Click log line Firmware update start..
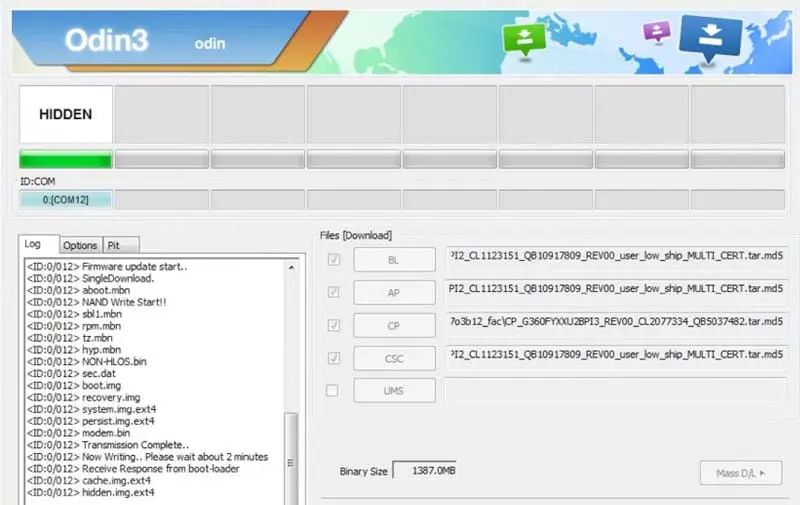Image resolution: width=800 pixels, height=505 pixels. coord(107,266)
